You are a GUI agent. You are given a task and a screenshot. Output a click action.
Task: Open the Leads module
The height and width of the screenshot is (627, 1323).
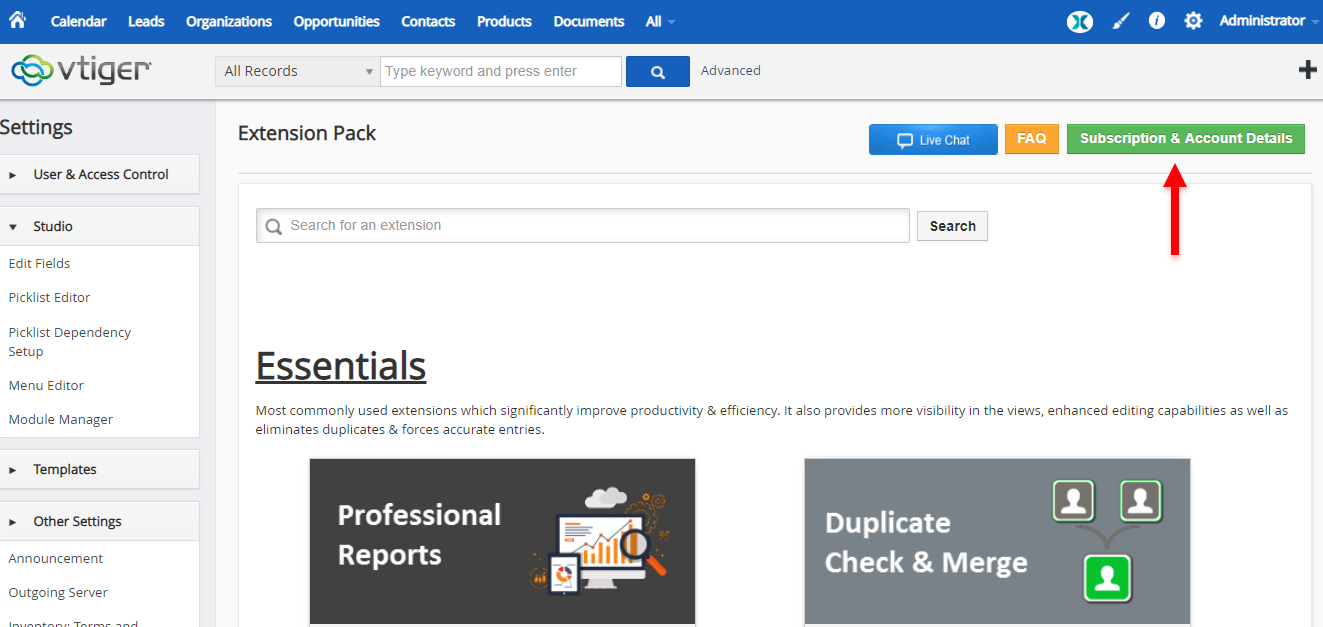pos(146,21)
